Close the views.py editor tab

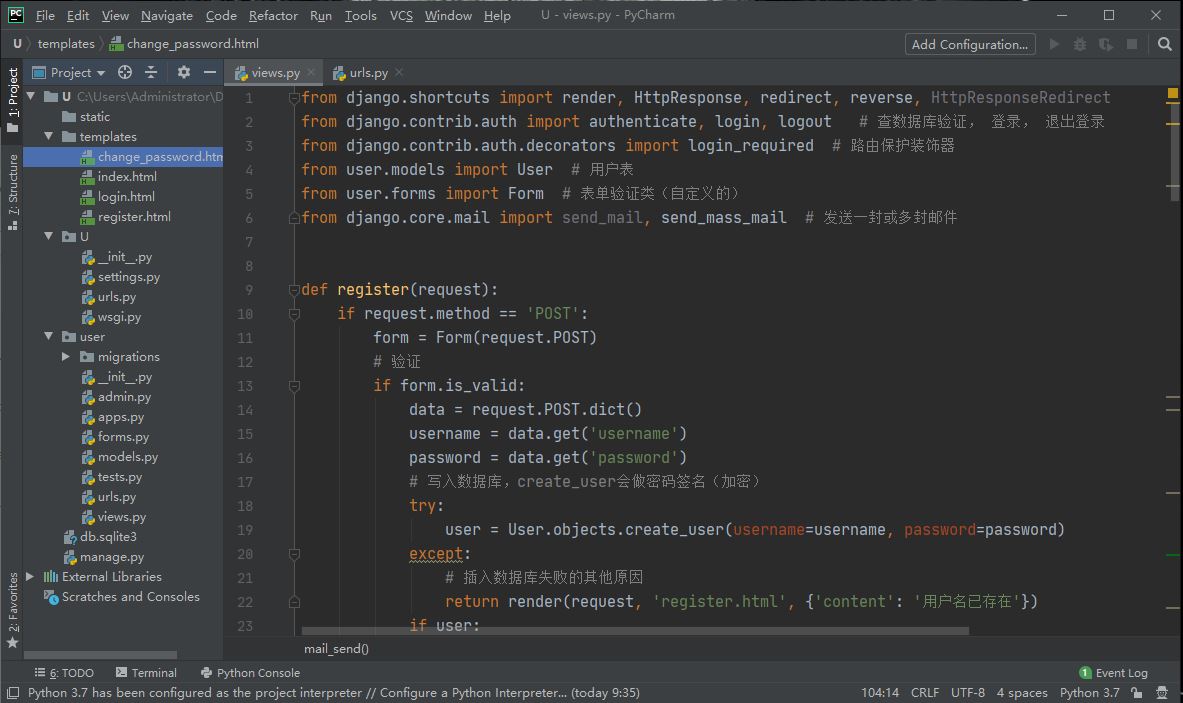(311, 72)
